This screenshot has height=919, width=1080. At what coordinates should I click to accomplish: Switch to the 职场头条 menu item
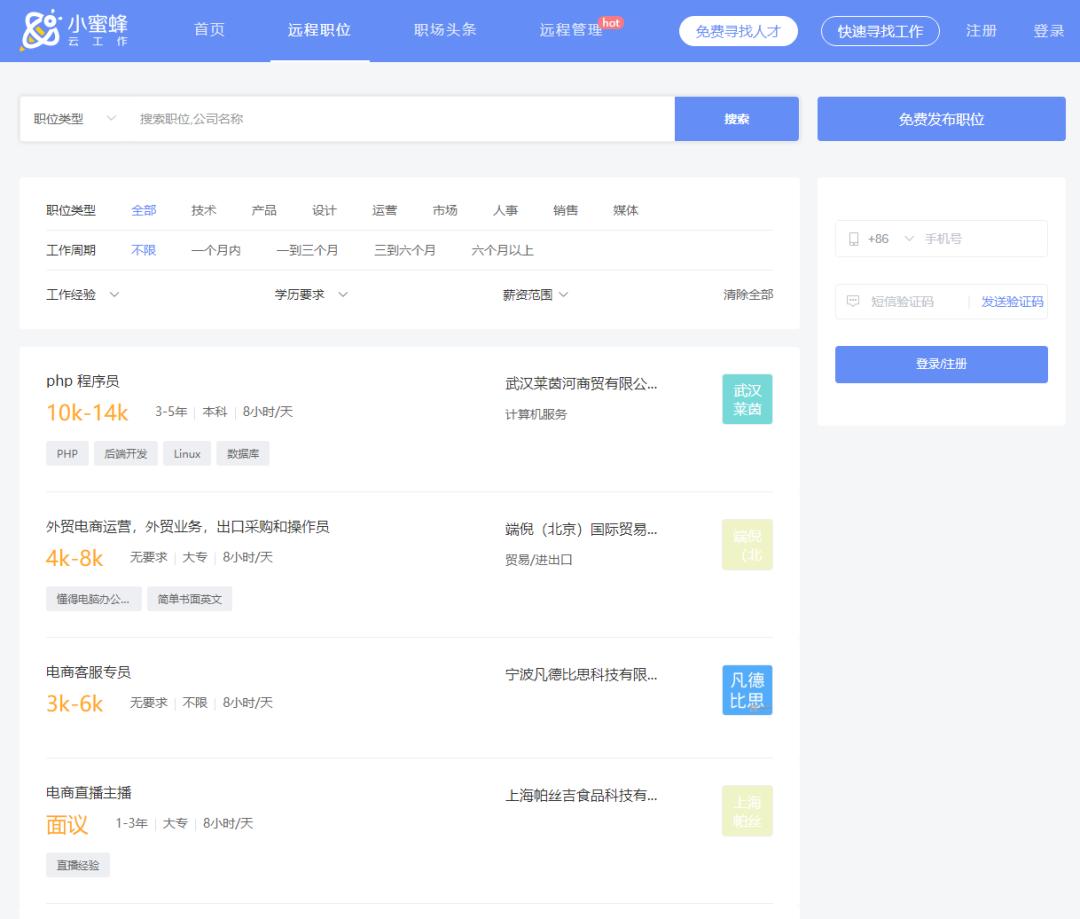point(443,30)
